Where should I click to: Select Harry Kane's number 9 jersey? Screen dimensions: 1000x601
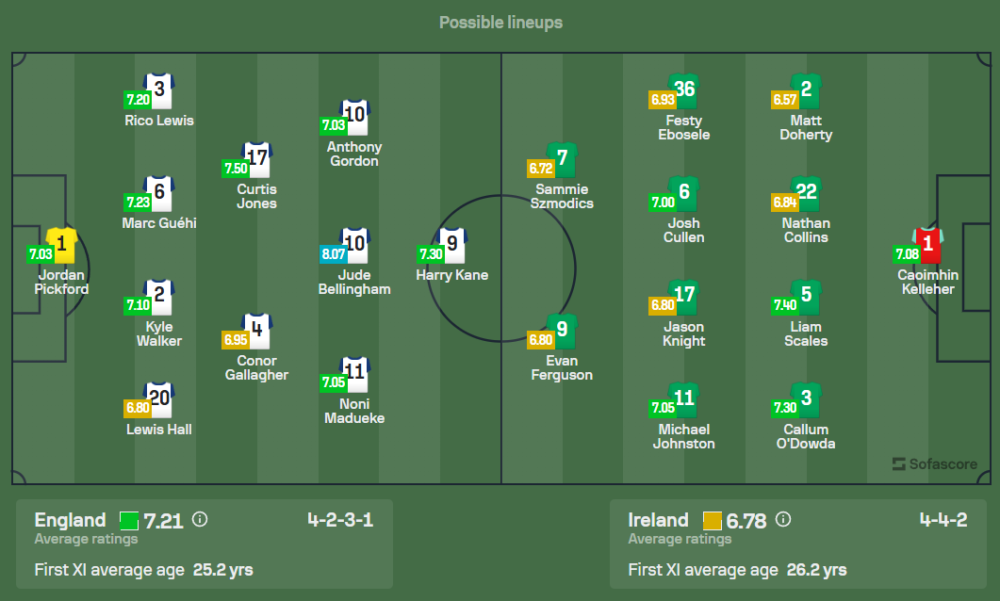tap(453, 243)
